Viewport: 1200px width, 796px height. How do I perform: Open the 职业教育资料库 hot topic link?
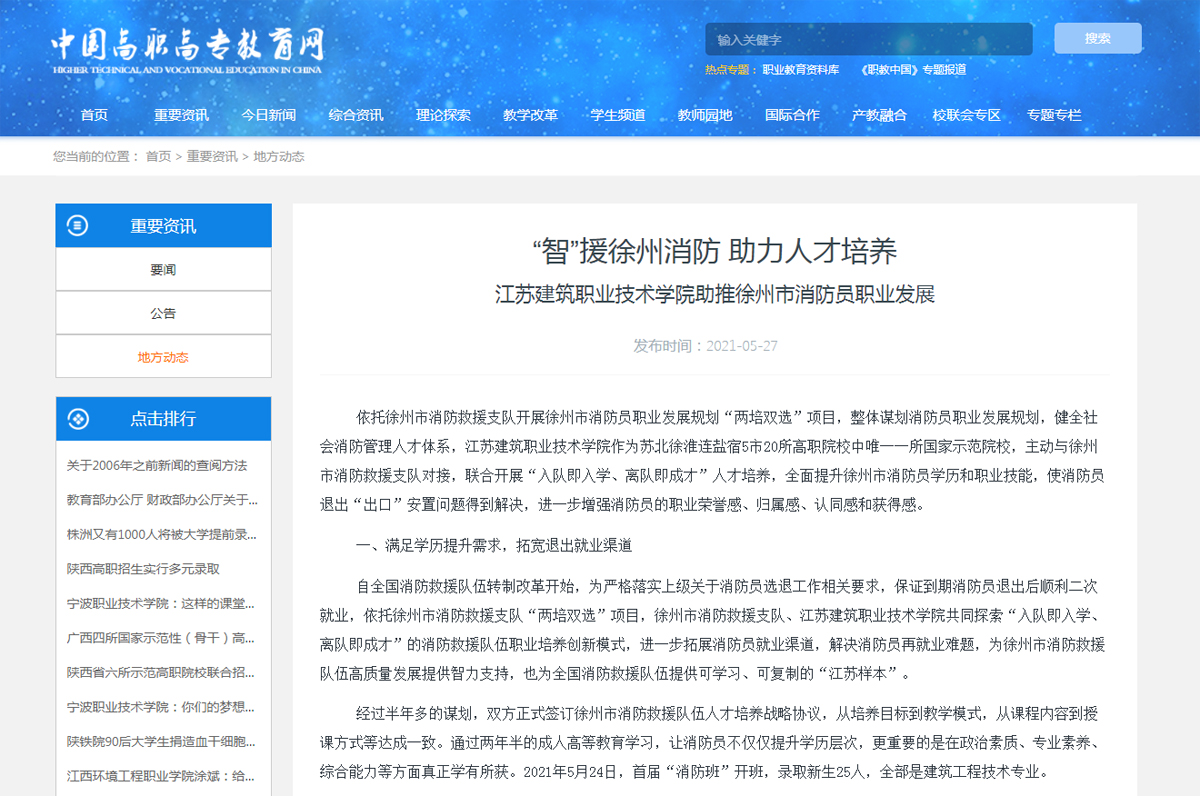pos(800,70)
